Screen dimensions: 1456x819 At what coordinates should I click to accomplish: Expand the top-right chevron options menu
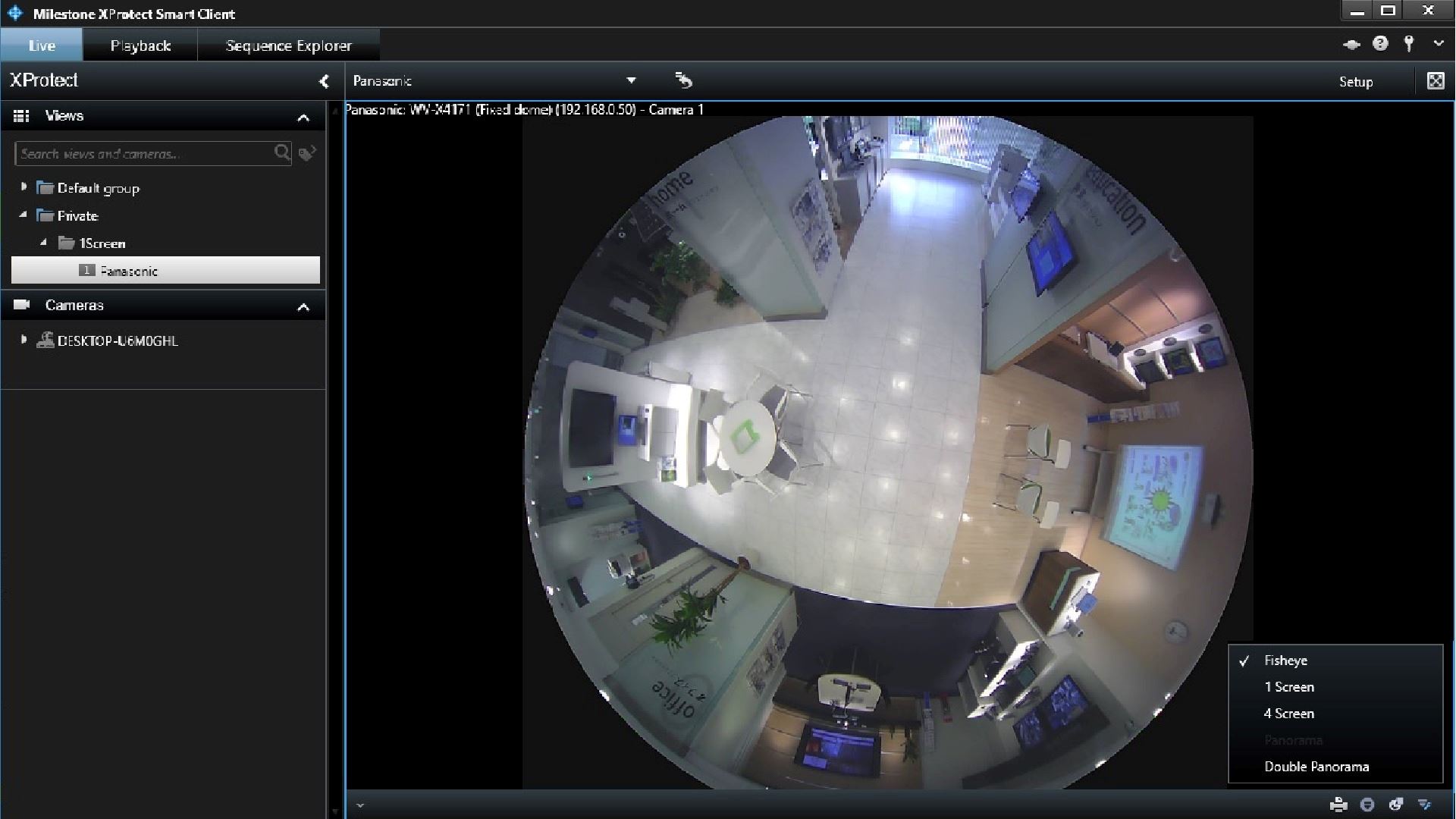click(x=1439, y=44)
